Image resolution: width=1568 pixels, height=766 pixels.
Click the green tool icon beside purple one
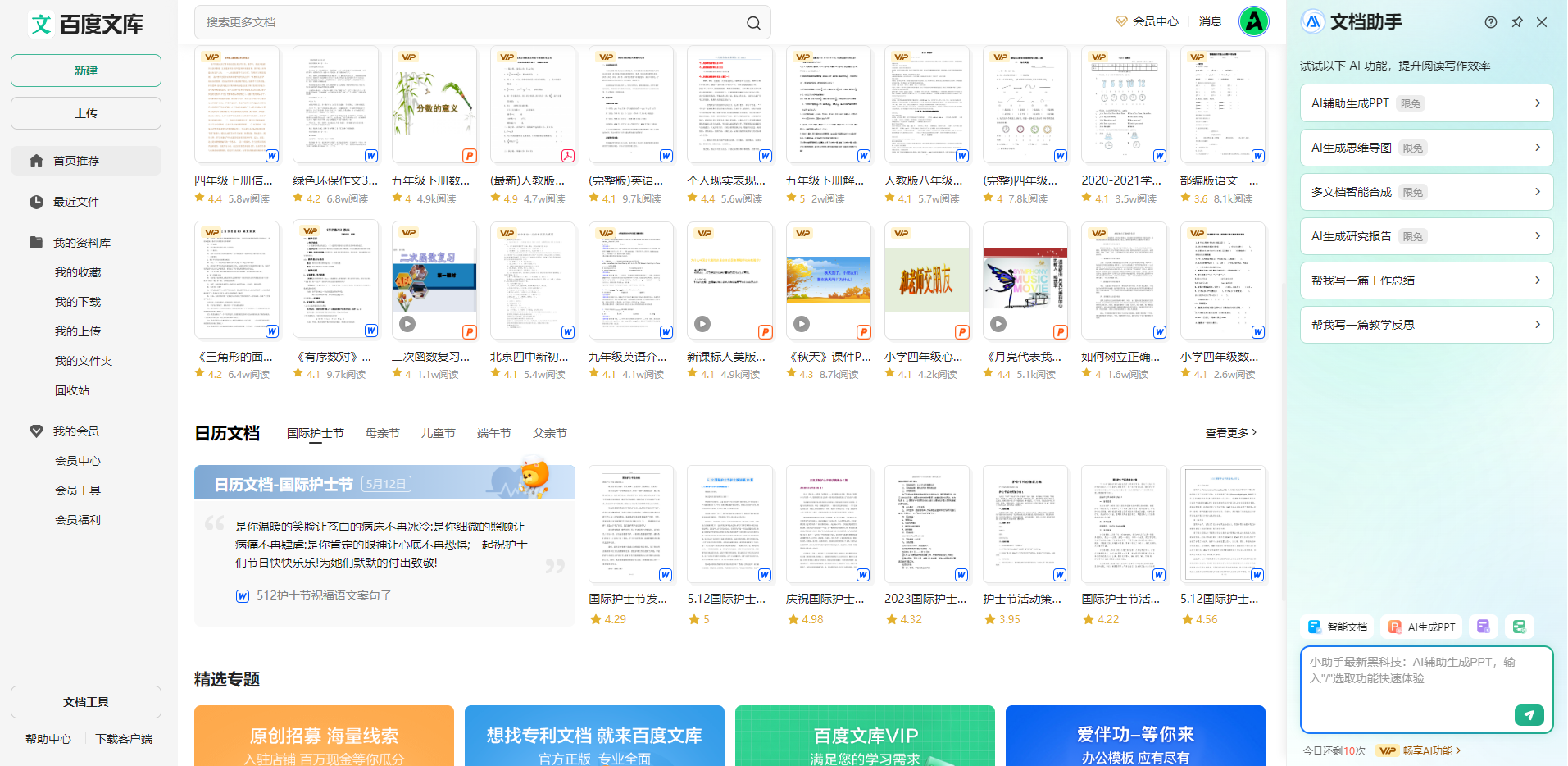[x=1519, y=627]
